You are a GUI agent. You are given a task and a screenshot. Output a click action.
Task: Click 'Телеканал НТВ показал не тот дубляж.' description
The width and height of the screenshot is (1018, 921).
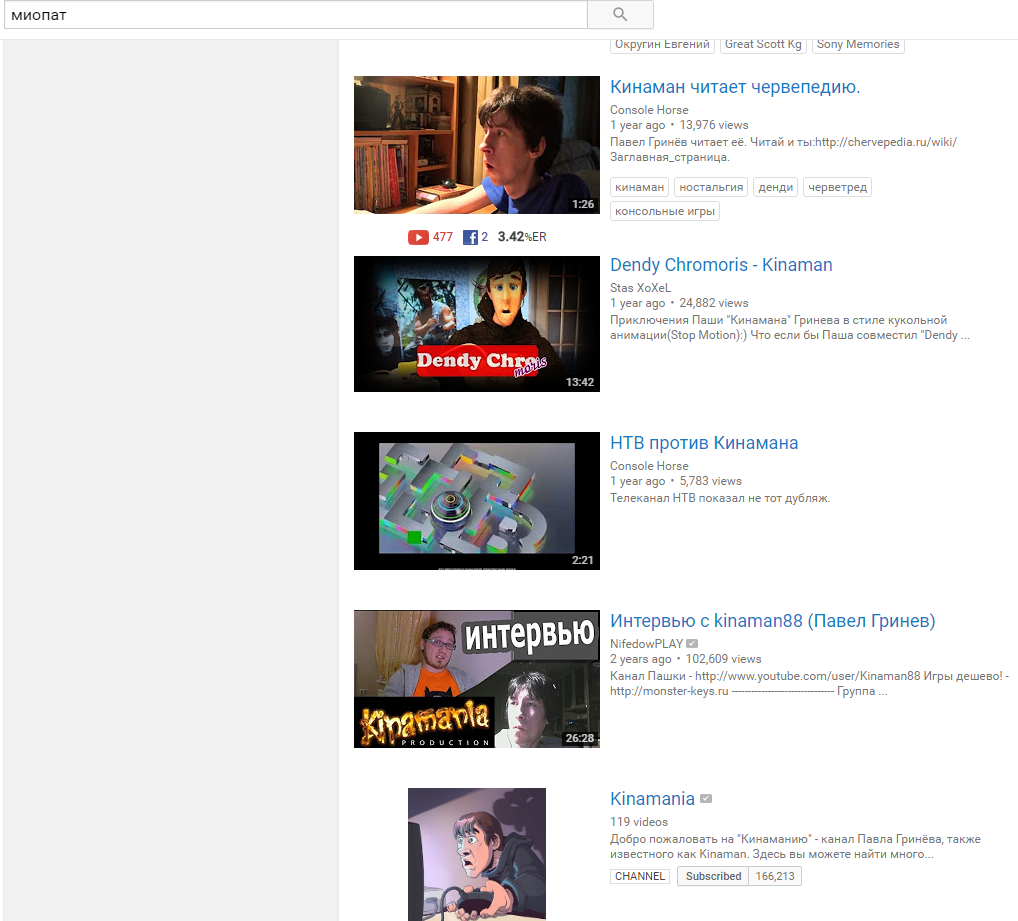[720, 498]
